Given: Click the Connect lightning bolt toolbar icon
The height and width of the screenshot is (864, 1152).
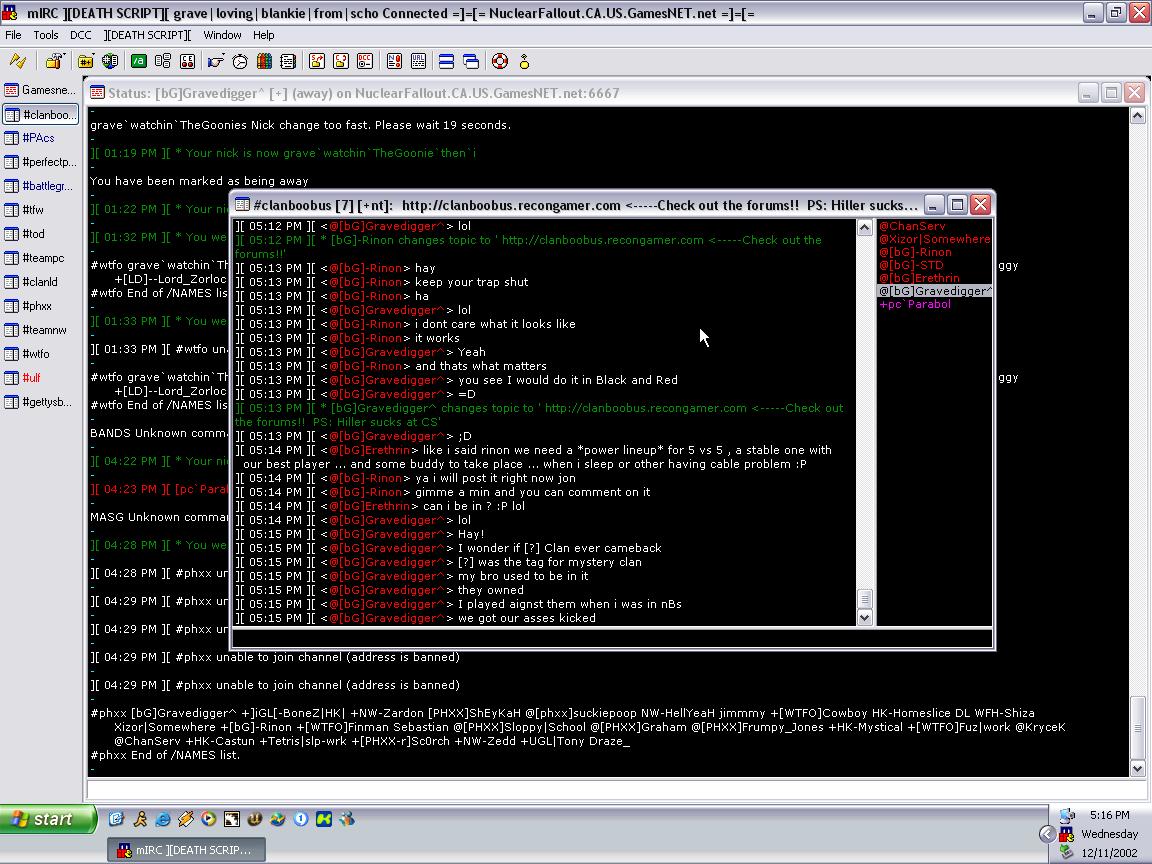Looking at the screenshot, I should pyautogui.click(x=18, y=62).
